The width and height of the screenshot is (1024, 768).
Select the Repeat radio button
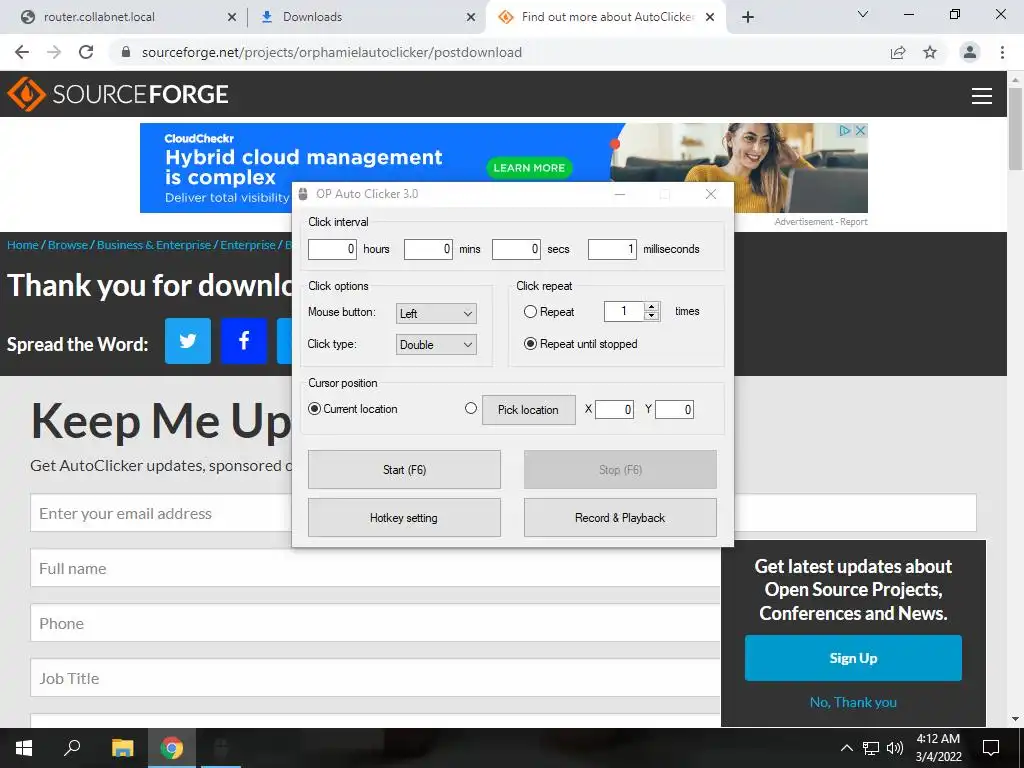[530, 312]
